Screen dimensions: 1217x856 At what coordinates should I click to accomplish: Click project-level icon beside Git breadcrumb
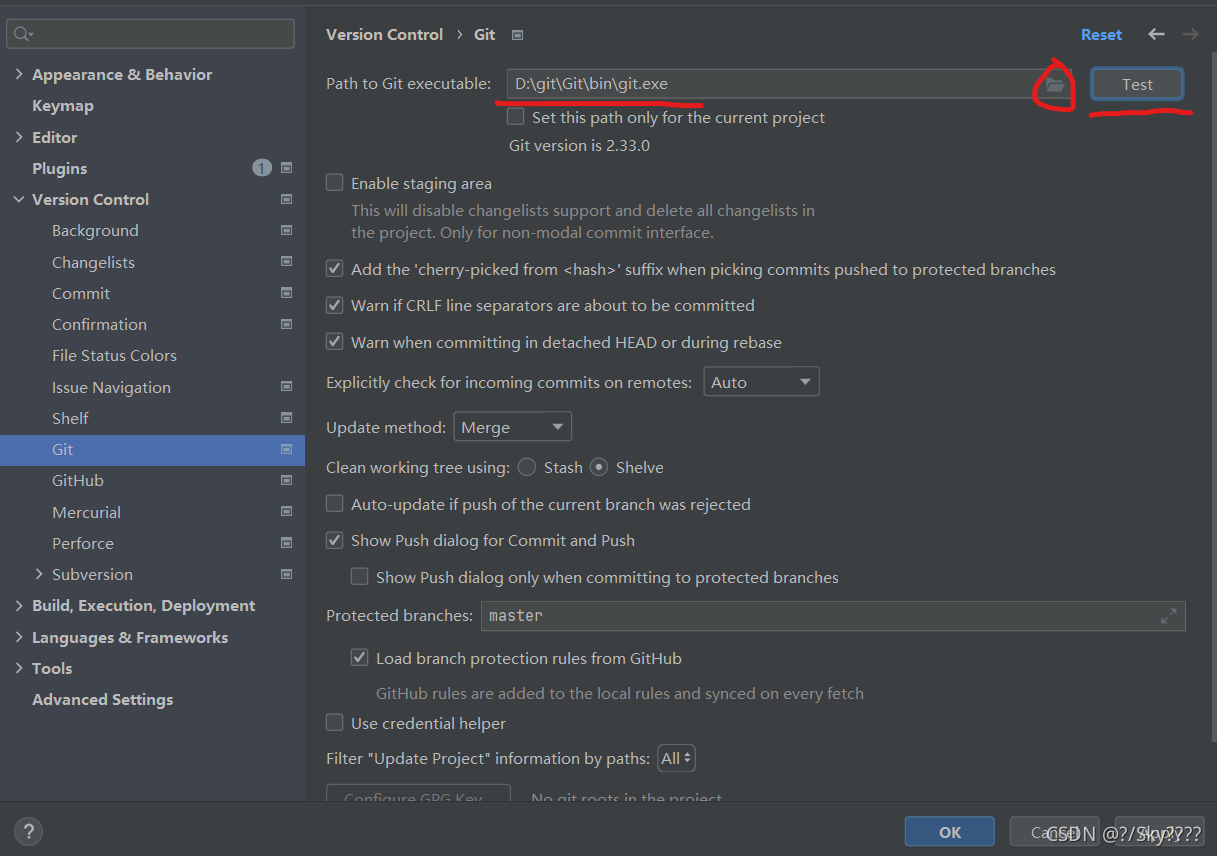[517, 35]
